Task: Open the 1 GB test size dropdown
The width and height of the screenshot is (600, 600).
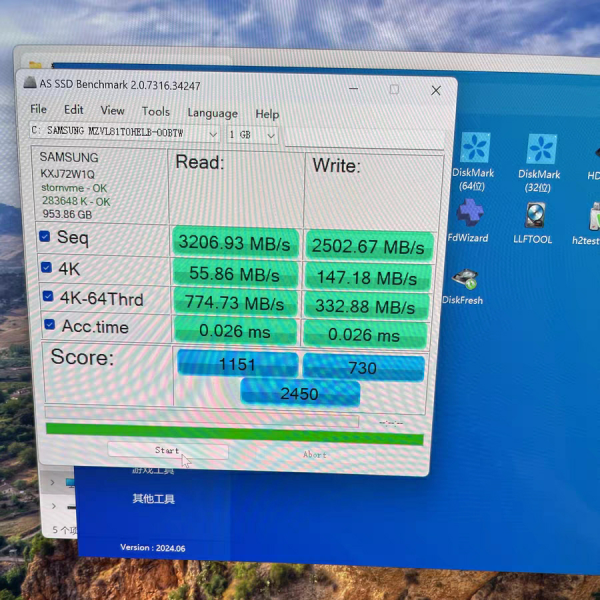Action: [x=270, y=135]
